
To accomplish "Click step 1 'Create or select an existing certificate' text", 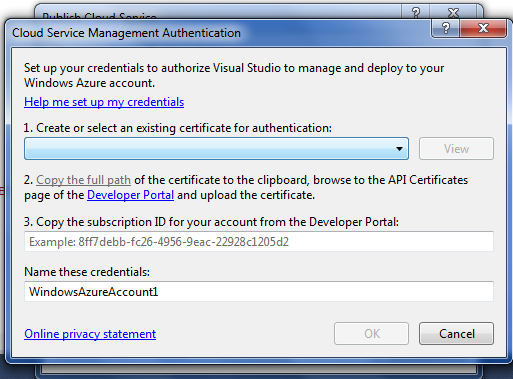I will [x=178, y=128].
